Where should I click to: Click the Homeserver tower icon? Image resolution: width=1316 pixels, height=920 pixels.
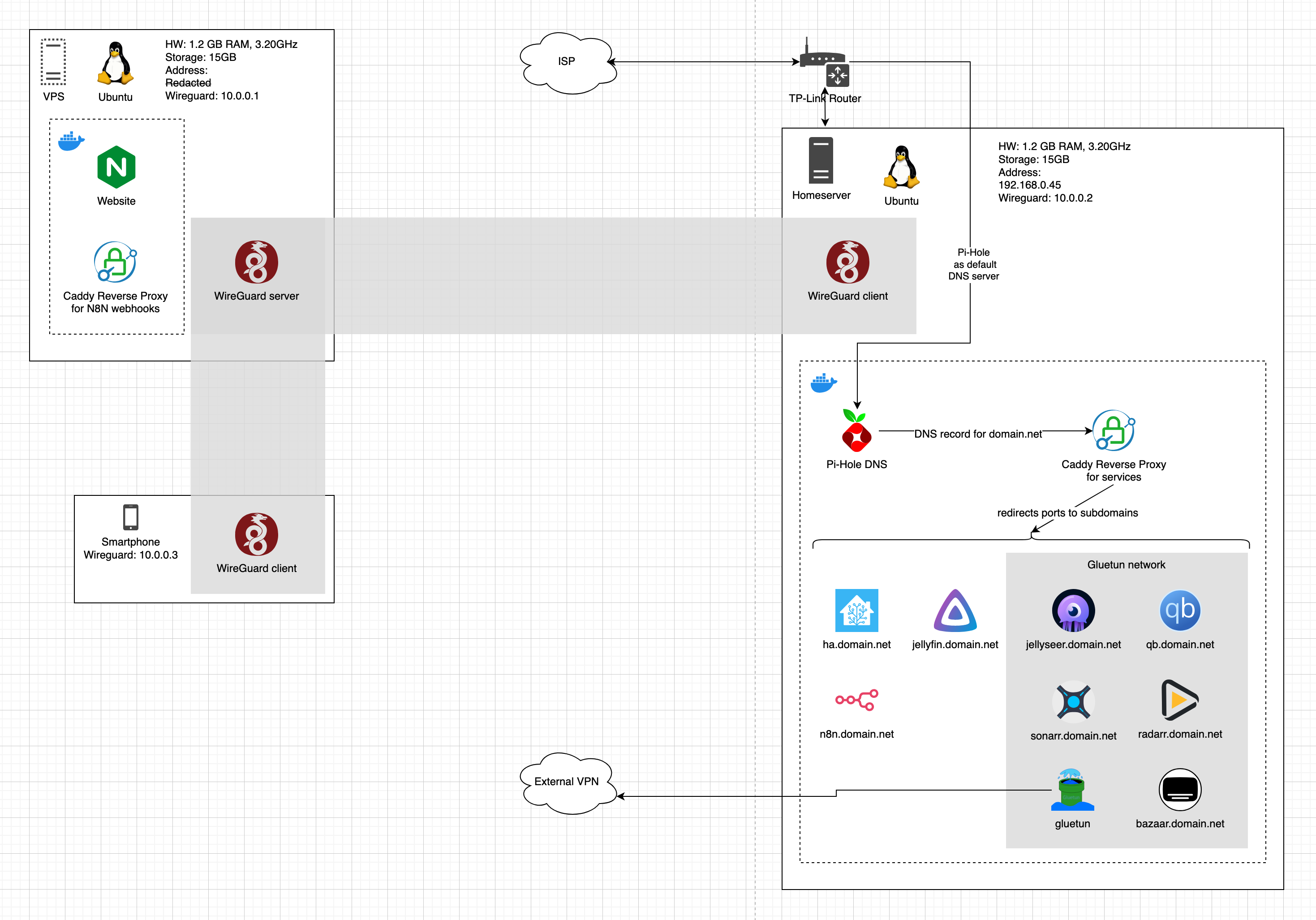tap(821, 160)
